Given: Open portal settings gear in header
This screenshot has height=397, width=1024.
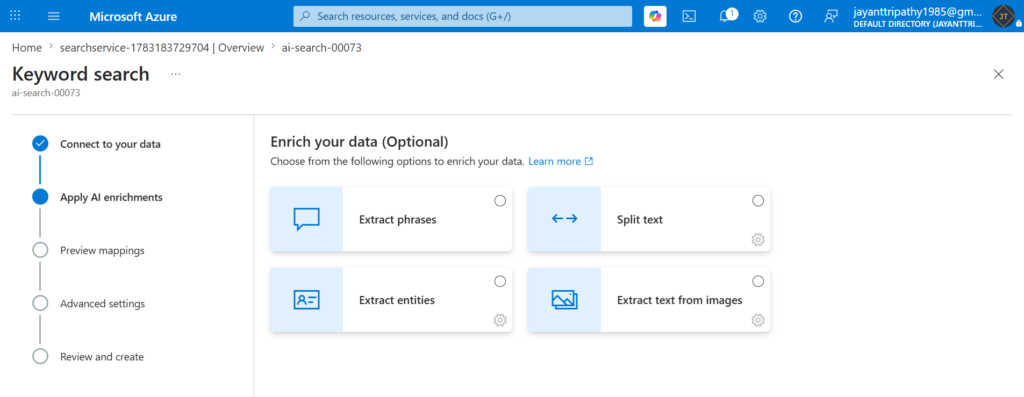Looking at the screenshot, I should point(760,16).
